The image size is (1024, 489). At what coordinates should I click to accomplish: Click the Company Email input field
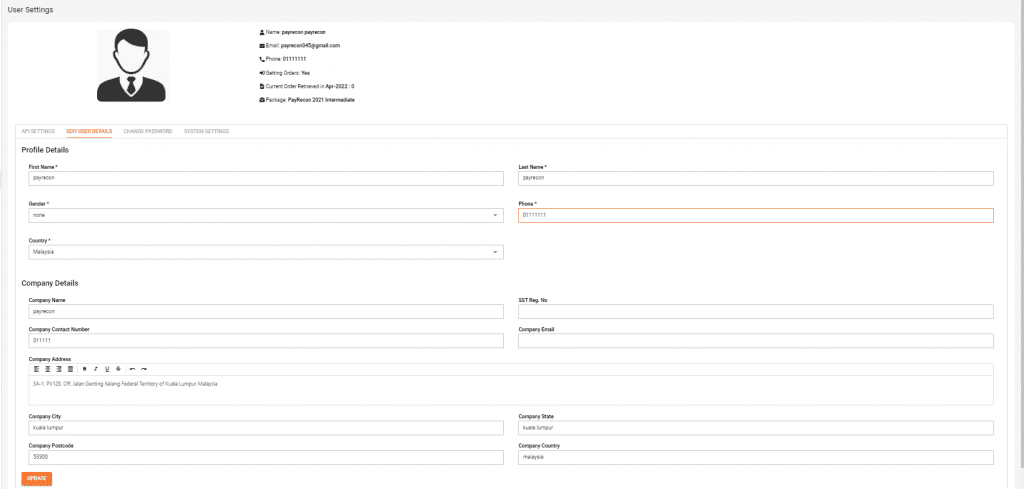coord(756,341)
